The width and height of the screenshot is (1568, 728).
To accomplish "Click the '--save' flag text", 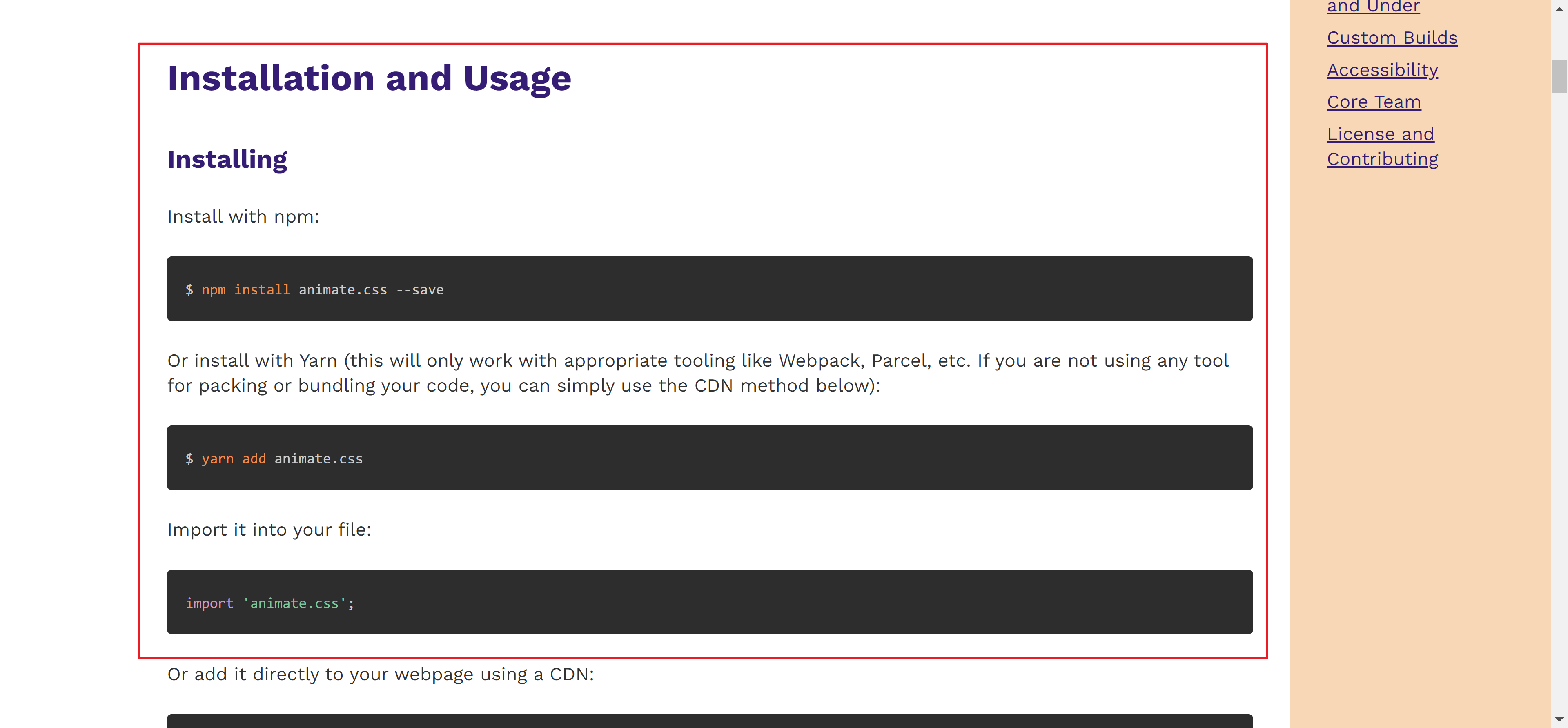I will point(420,290).
